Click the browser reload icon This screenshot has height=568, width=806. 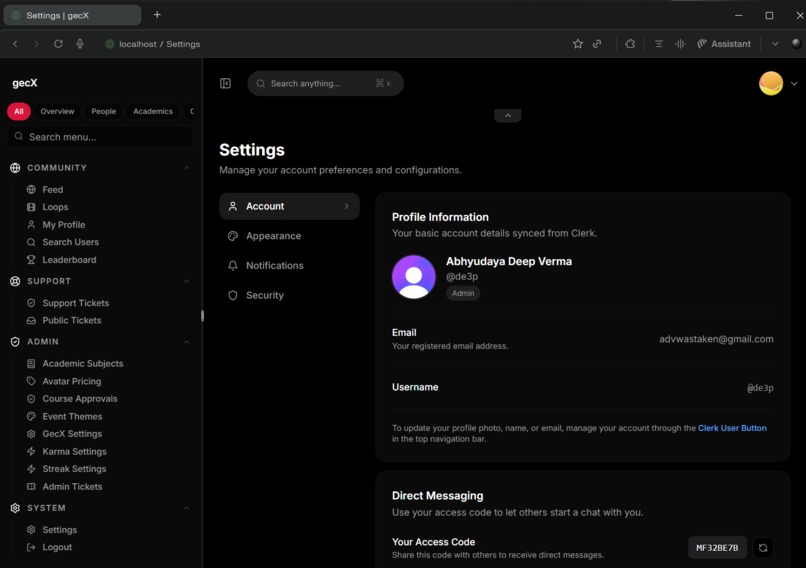pos(58,44)
